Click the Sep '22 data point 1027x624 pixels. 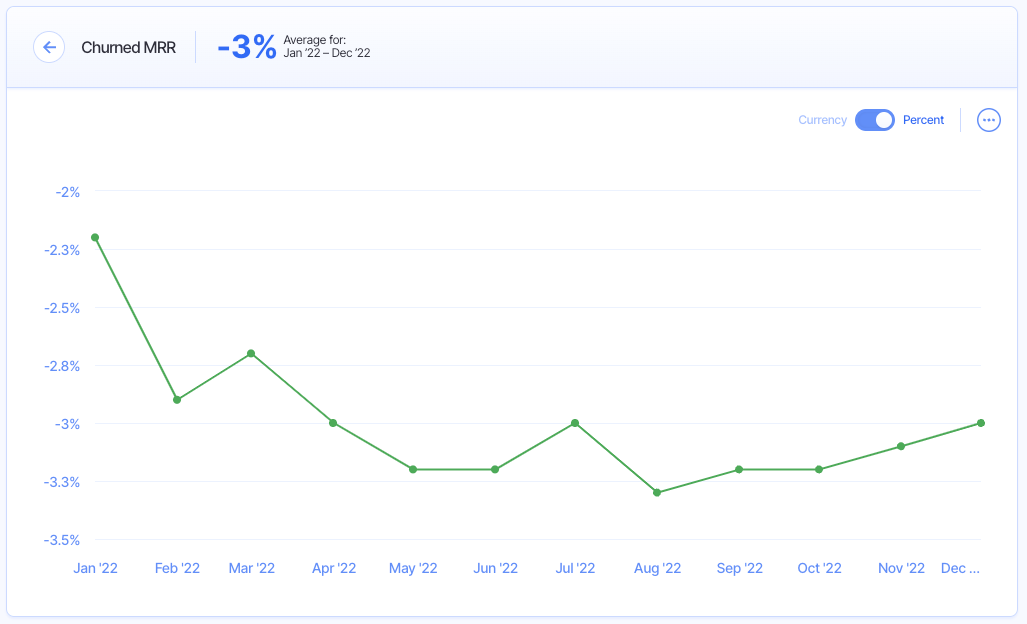click(x=739, y=469)
